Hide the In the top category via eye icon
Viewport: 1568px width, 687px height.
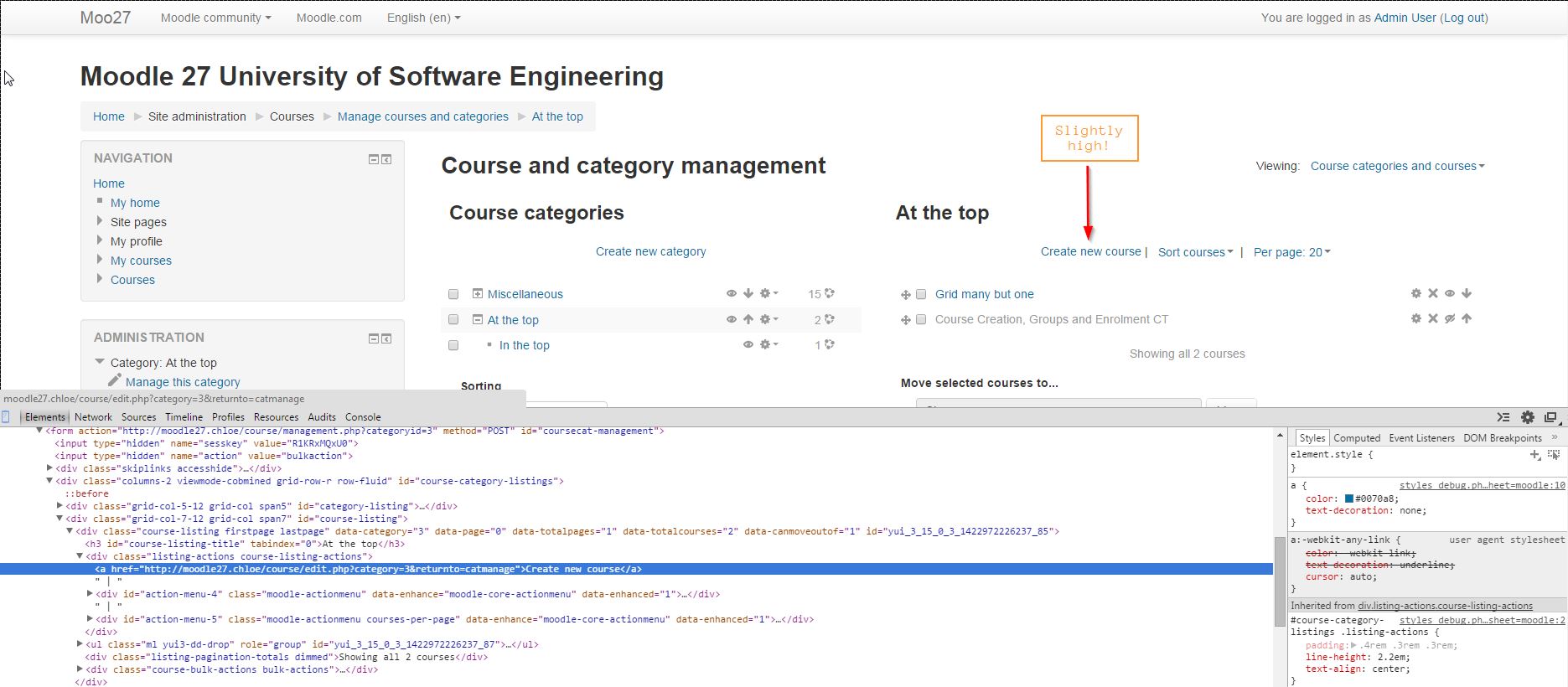pyautogui.click(x=748, y=344)
